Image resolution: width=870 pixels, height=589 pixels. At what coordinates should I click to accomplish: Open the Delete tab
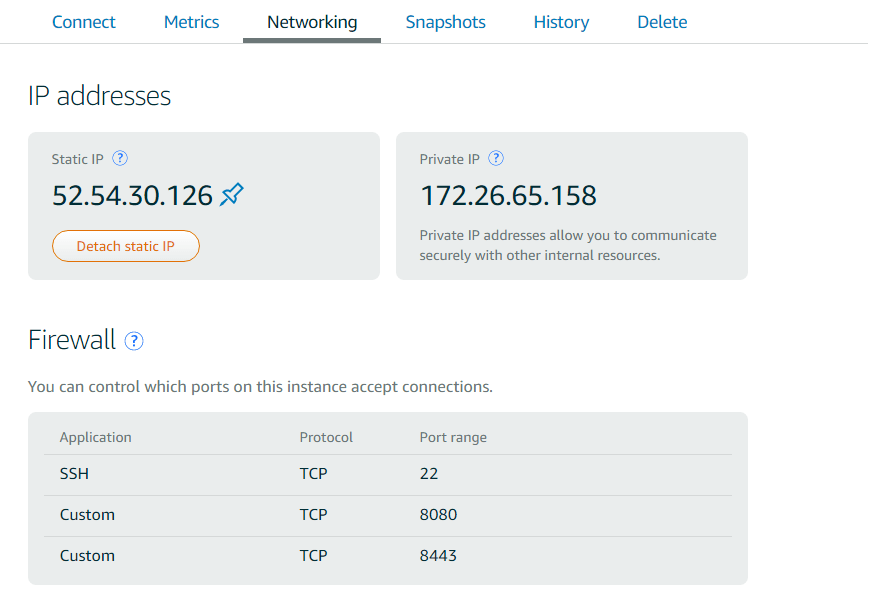662,22
